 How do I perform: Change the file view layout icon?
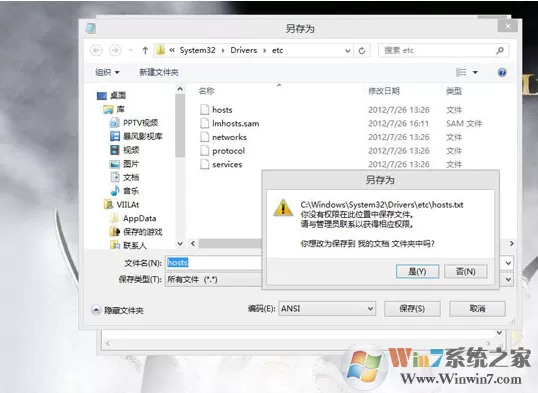click(461, 72)
